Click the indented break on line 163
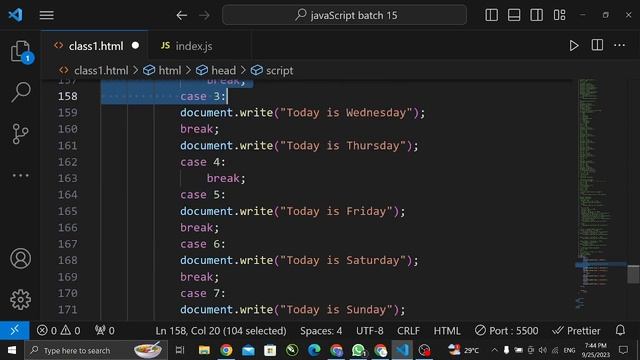 tap(226, 178)
